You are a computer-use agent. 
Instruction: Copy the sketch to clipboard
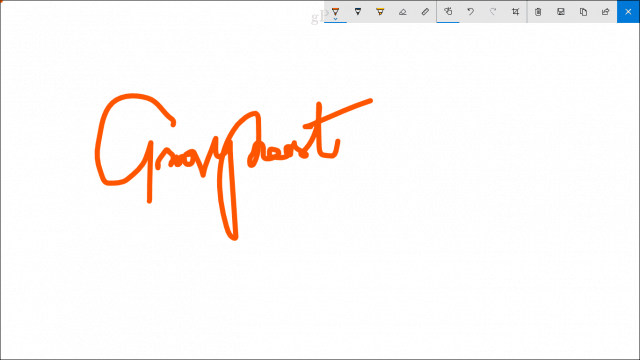(583, 12)
